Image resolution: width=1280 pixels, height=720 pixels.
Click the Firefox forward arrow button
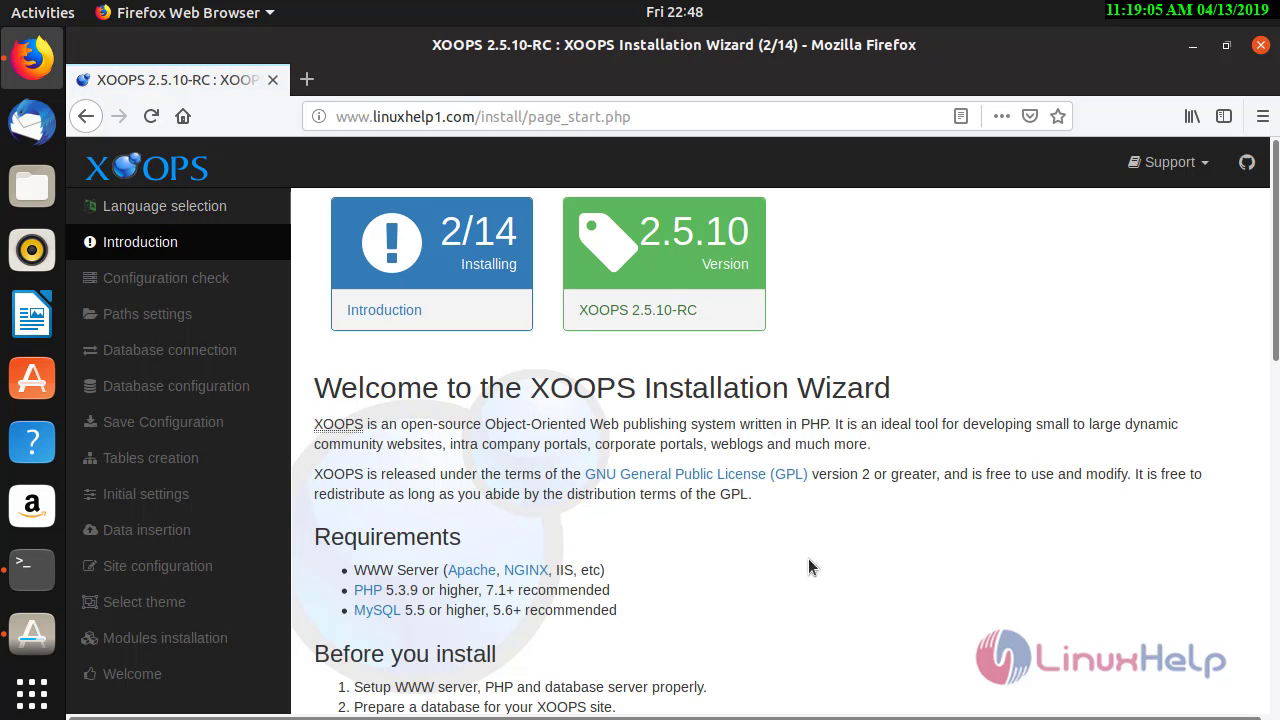point(119,116)
